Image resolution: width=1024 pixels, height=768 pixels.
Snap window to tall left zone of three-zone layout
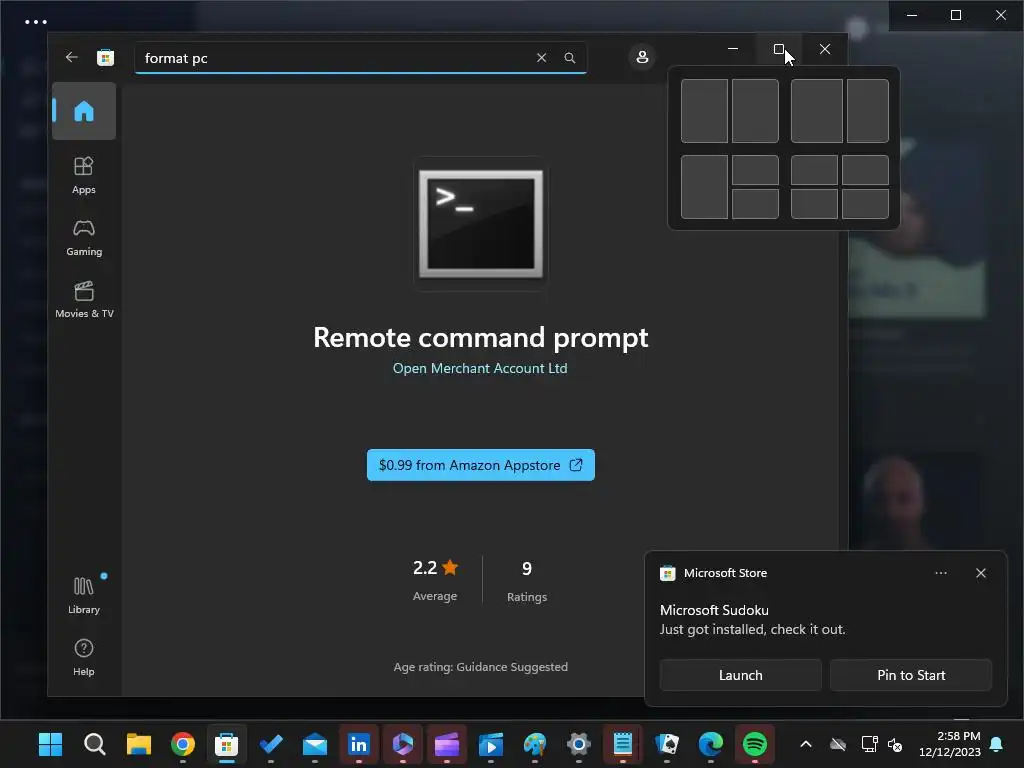tap(704, 187)
